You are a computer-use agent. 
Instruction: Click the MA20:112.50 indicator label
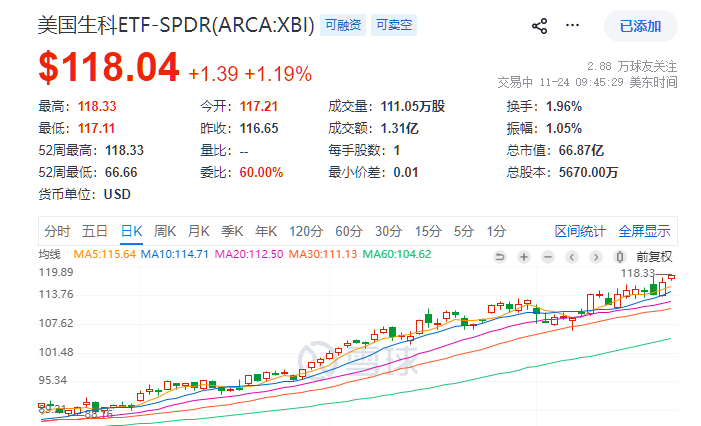click(249, 254)
